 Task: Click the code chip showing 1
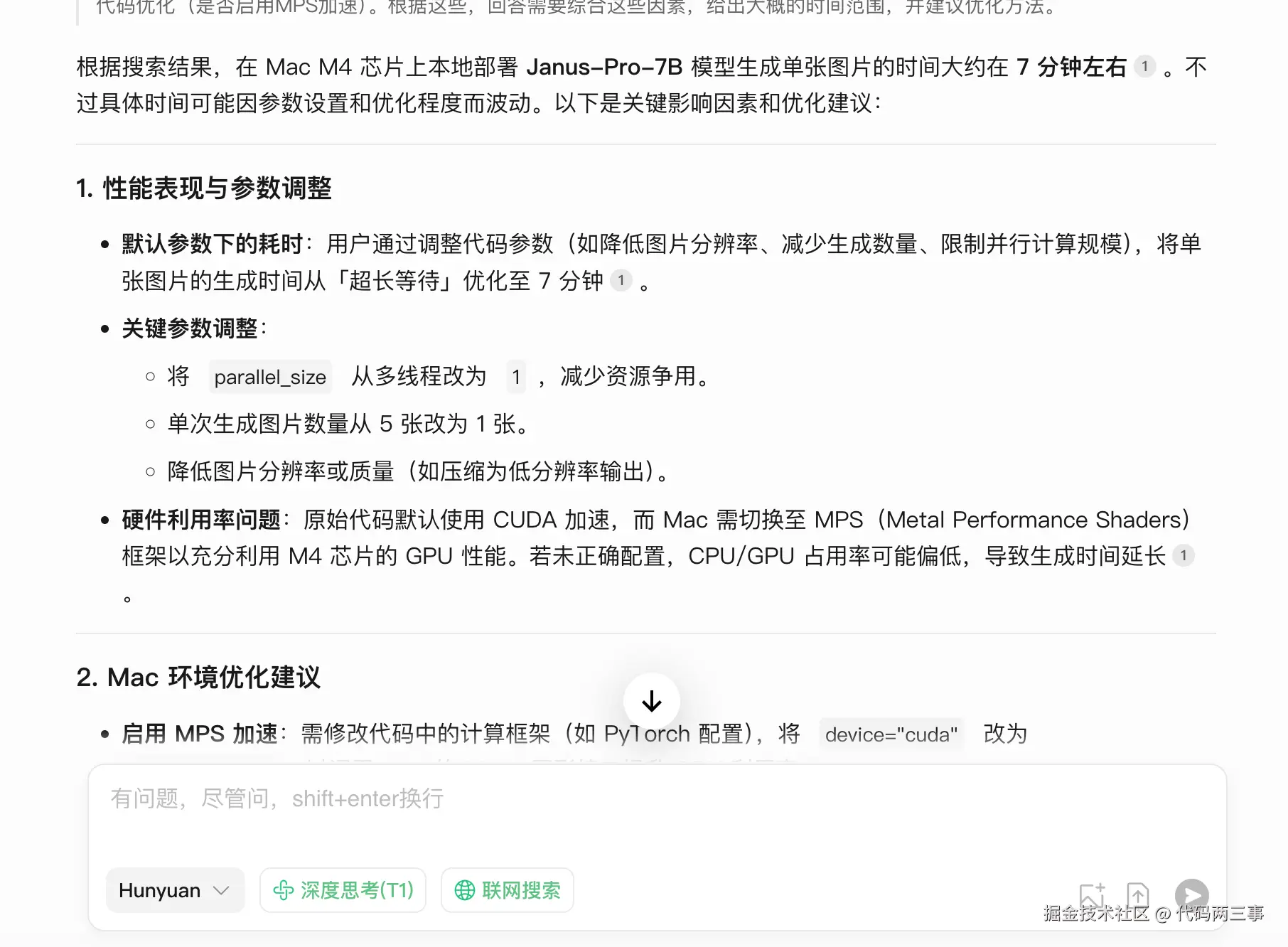click(516, 377)
